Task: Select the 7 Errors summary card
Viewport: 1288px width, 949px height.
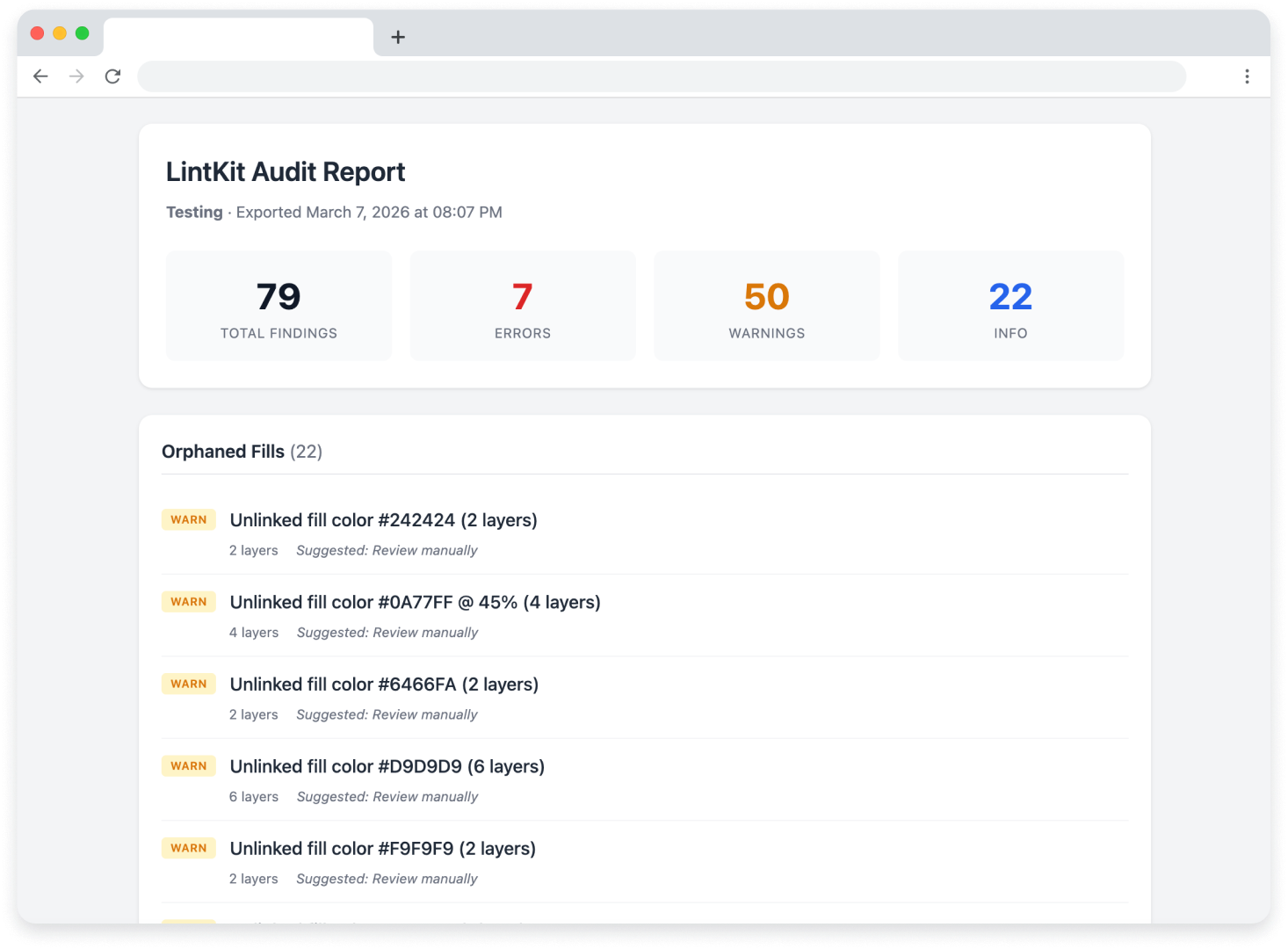Action: (x=522, y=305)
